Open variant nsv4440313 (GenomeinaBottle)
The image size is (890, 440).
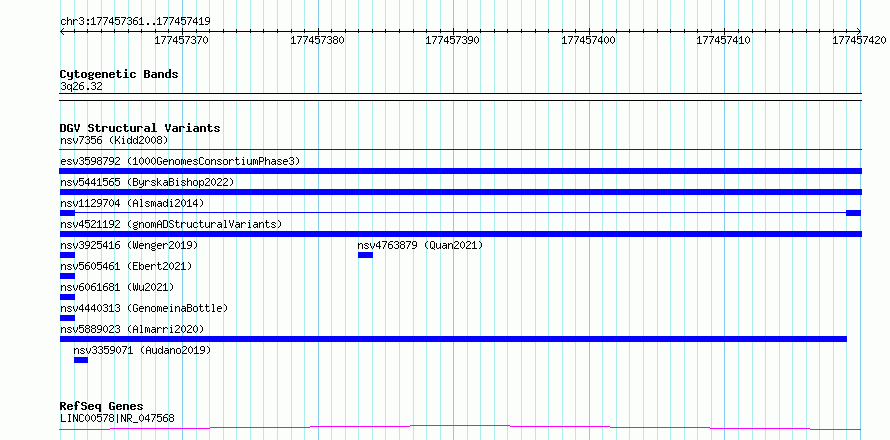(x=144, y=308)
